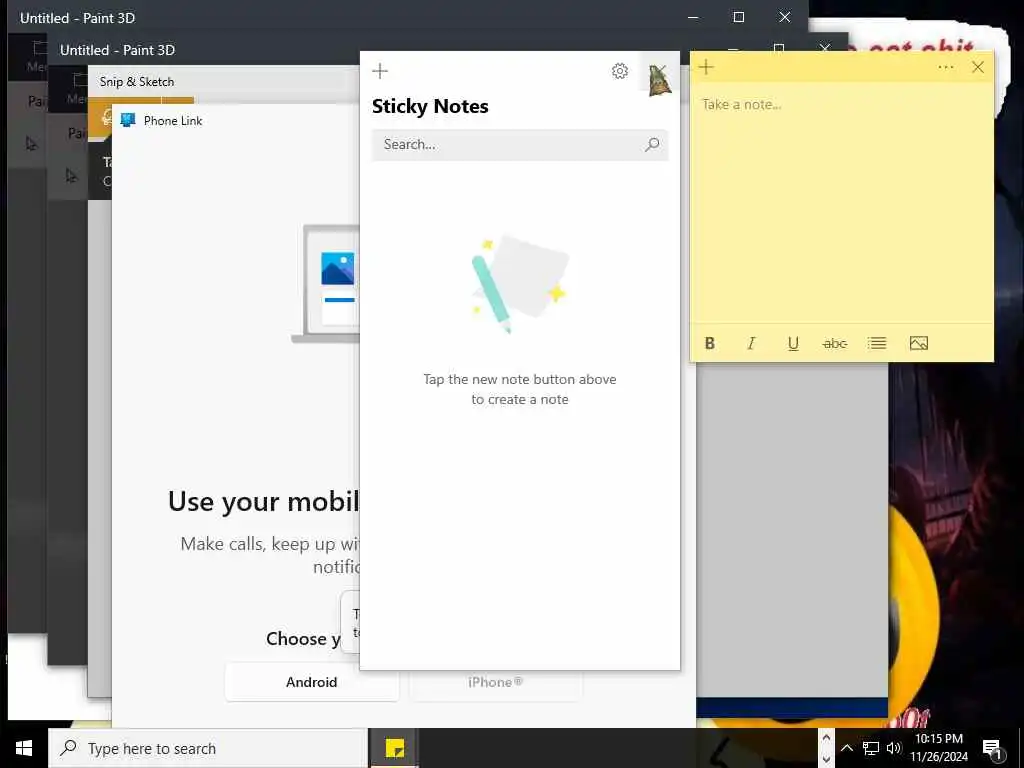Viewport: 1024px width, 768px height.
Task: Open the volume tray icon
Action: (x=894, y=748)
